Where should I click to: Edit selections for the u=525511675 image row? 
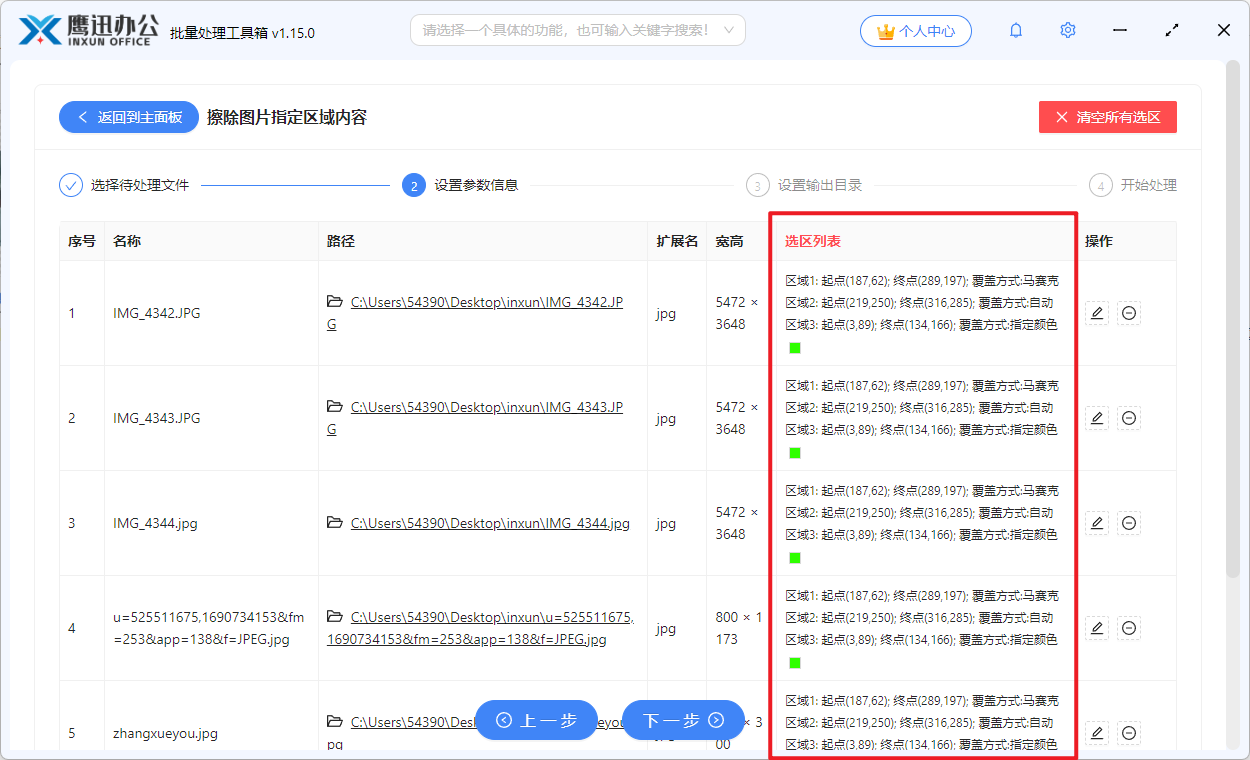1097,628
